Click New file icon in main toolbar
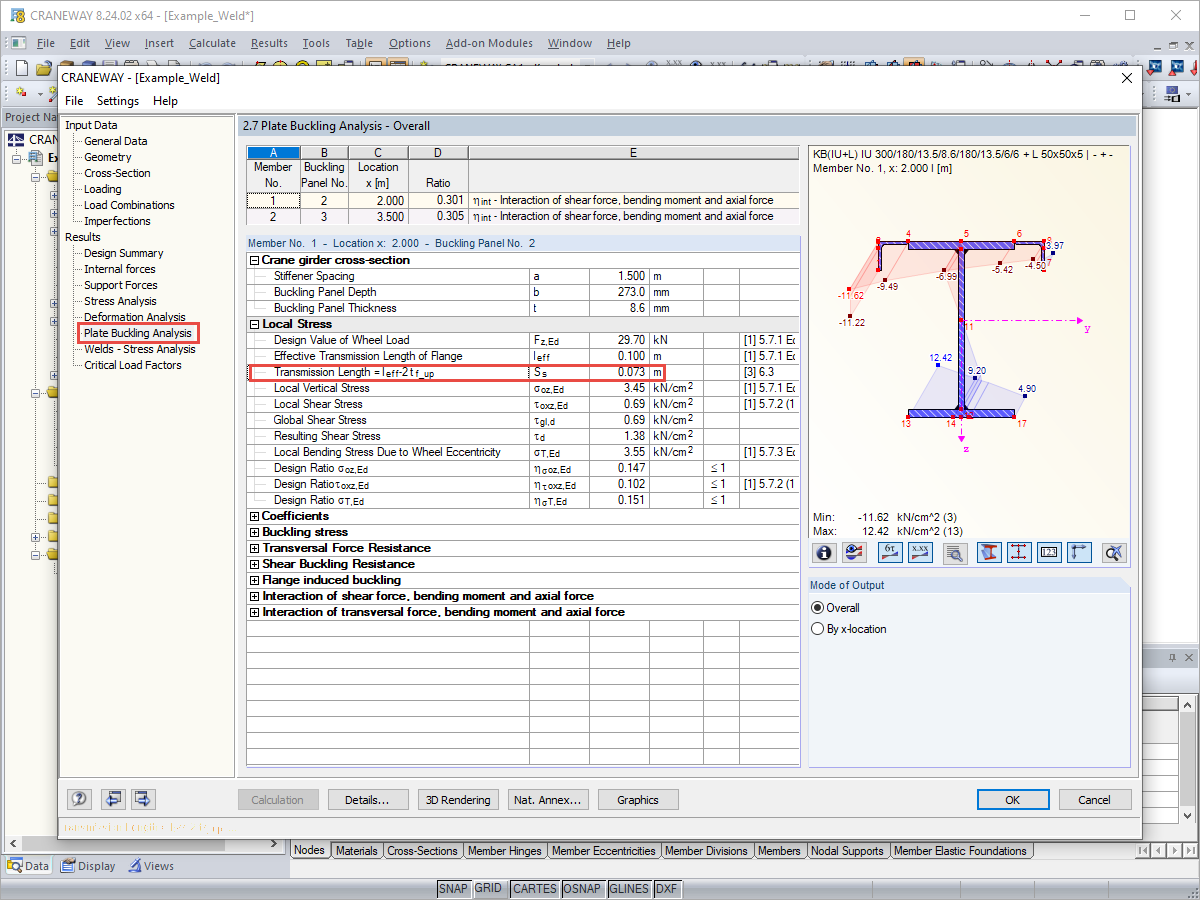This screenshot has width=1200, height=900. point(23,68)
